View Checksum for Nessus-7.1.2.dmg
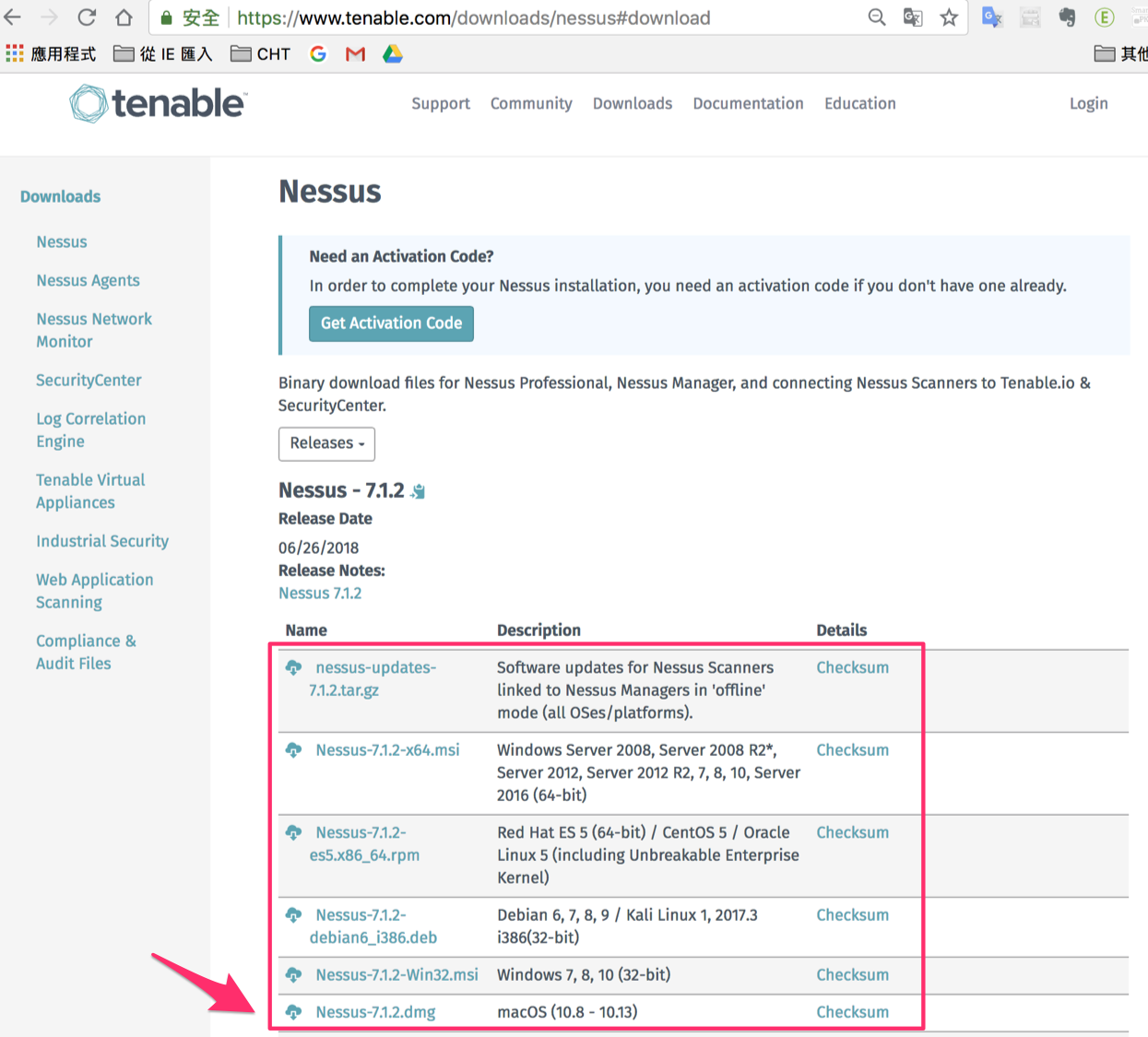This screenshot has width=1148, height=1037. pyautogui.click(x=853, y=1012)
